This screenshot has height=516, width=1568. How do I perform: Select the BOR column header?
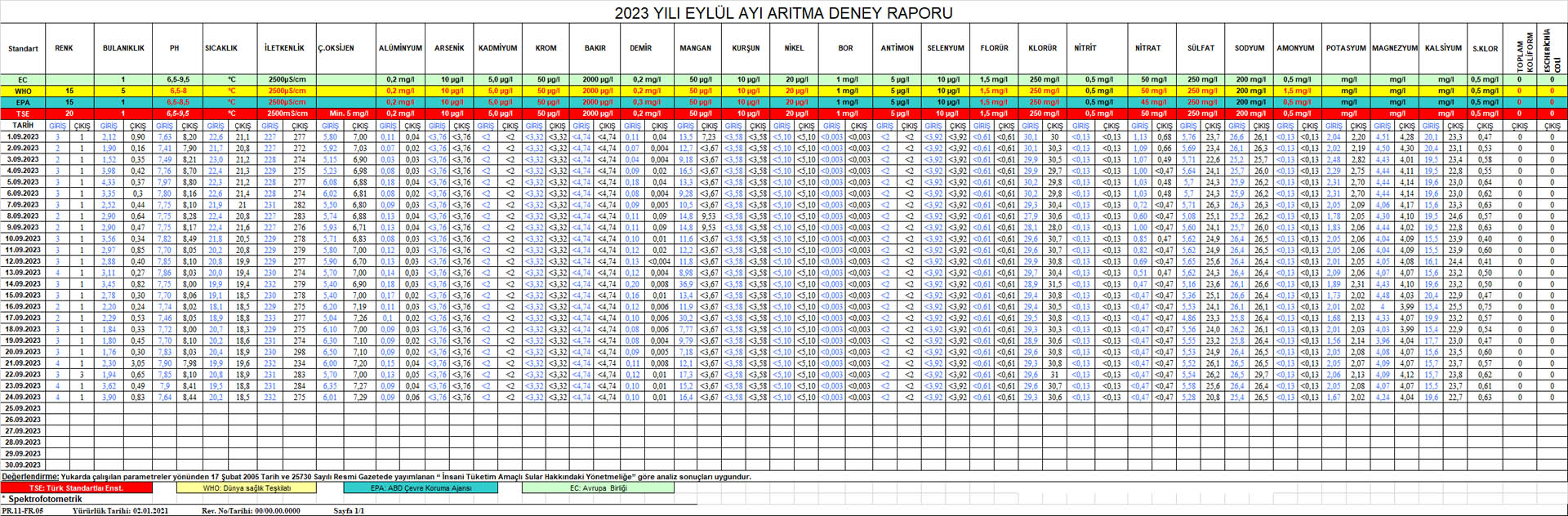pos(845,48)
